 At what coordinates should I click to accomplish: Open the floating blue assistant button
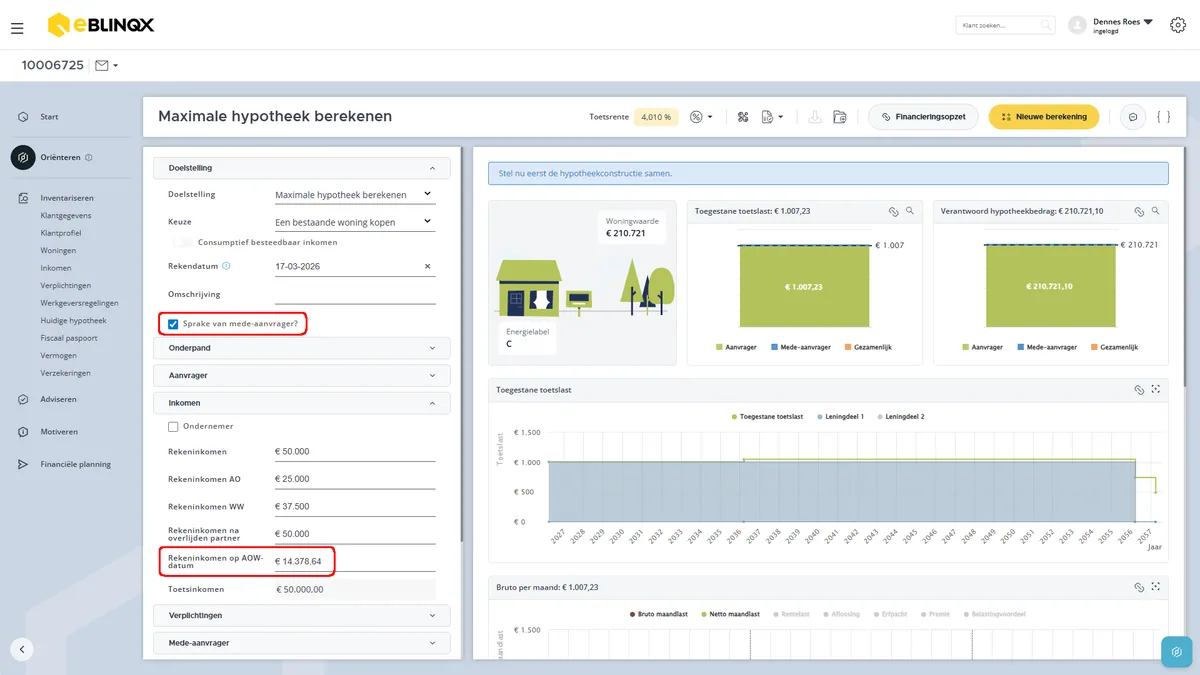coord(1177,652)
